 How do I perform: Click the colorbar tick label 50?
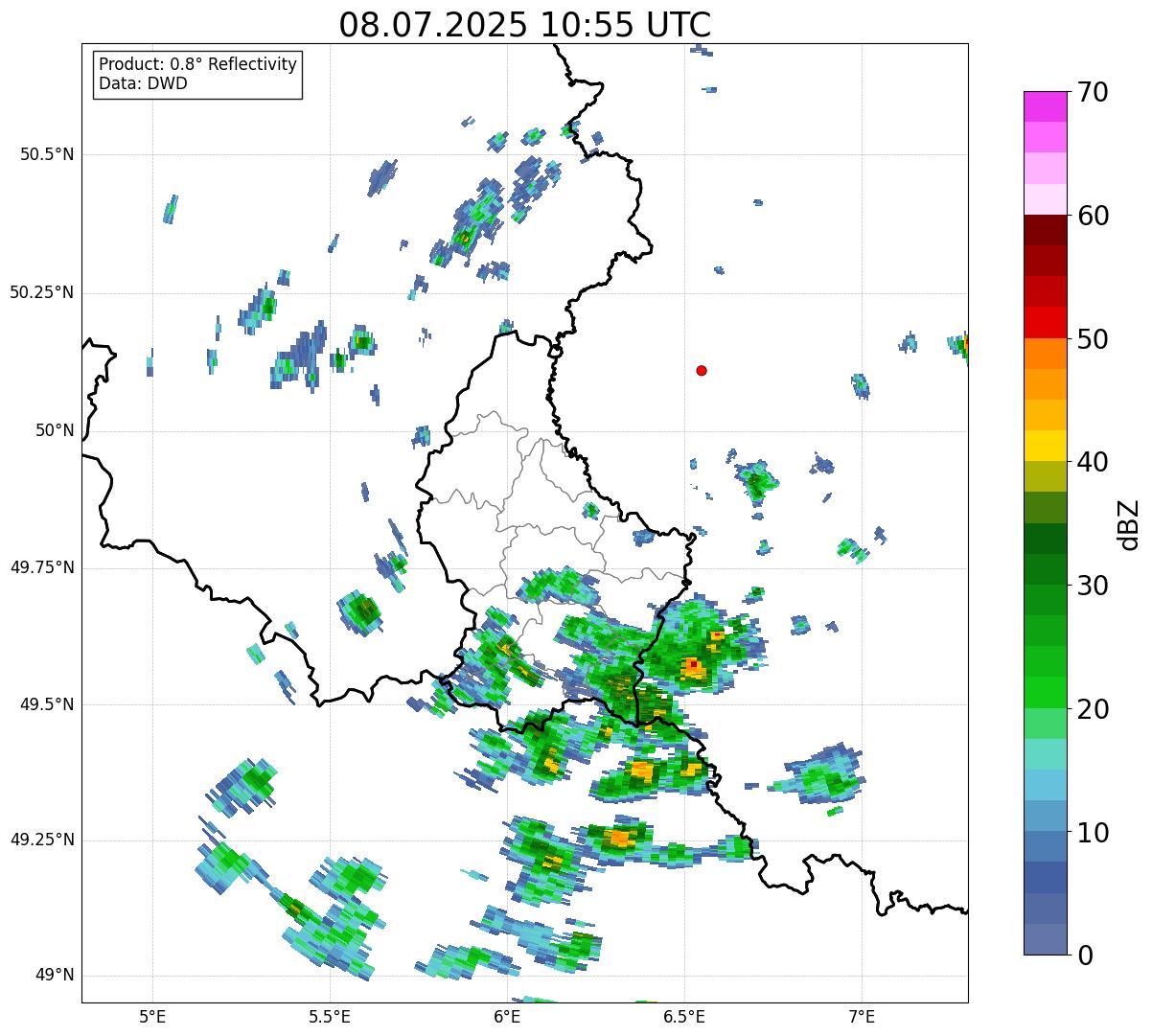tap(1093, 339)
